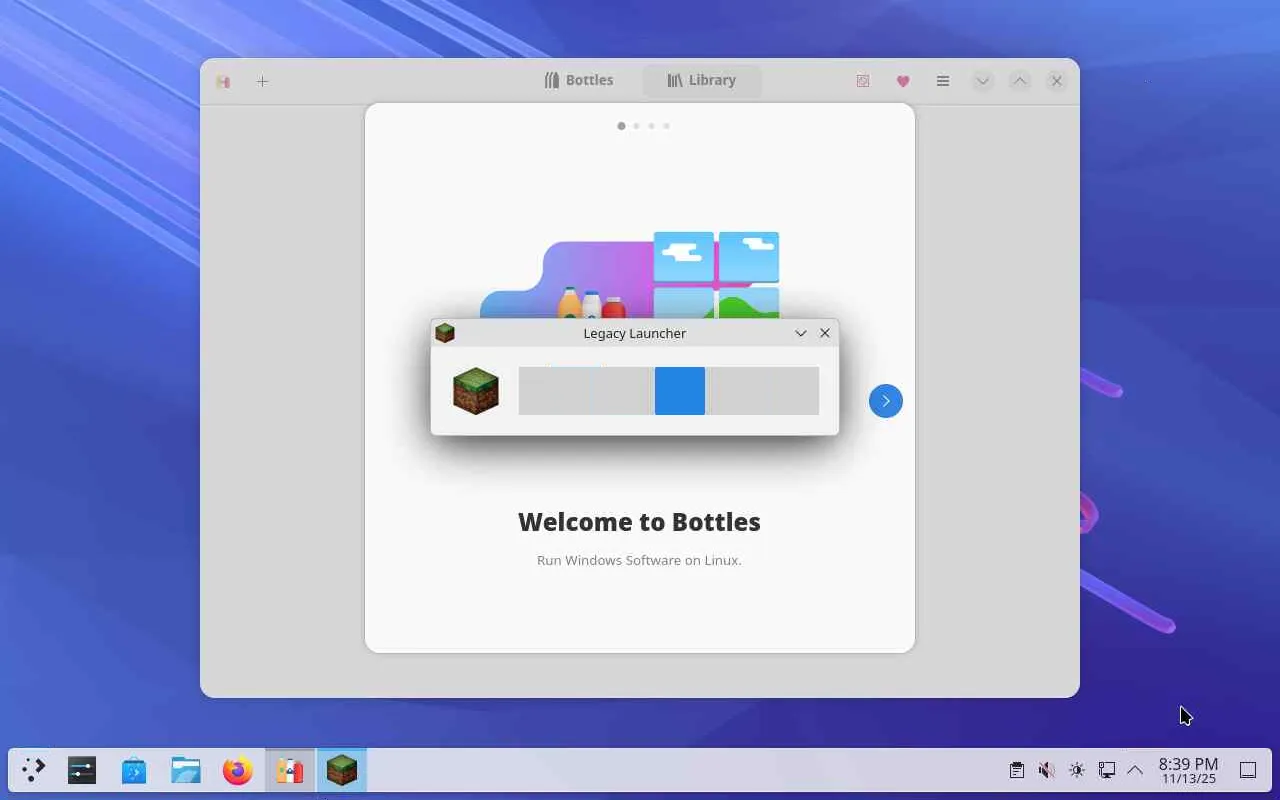Launch Firefox from the taskbar

[x=238, y=770]
